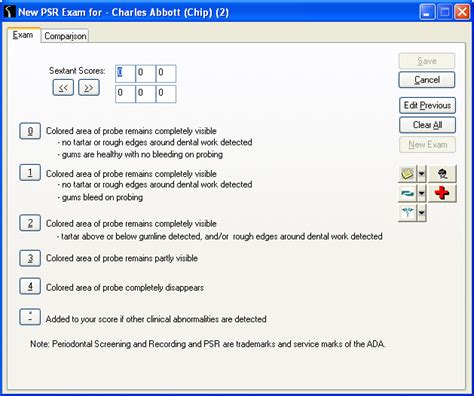Click 'gums are healthy with no bleeding' text

click(142, 155)
